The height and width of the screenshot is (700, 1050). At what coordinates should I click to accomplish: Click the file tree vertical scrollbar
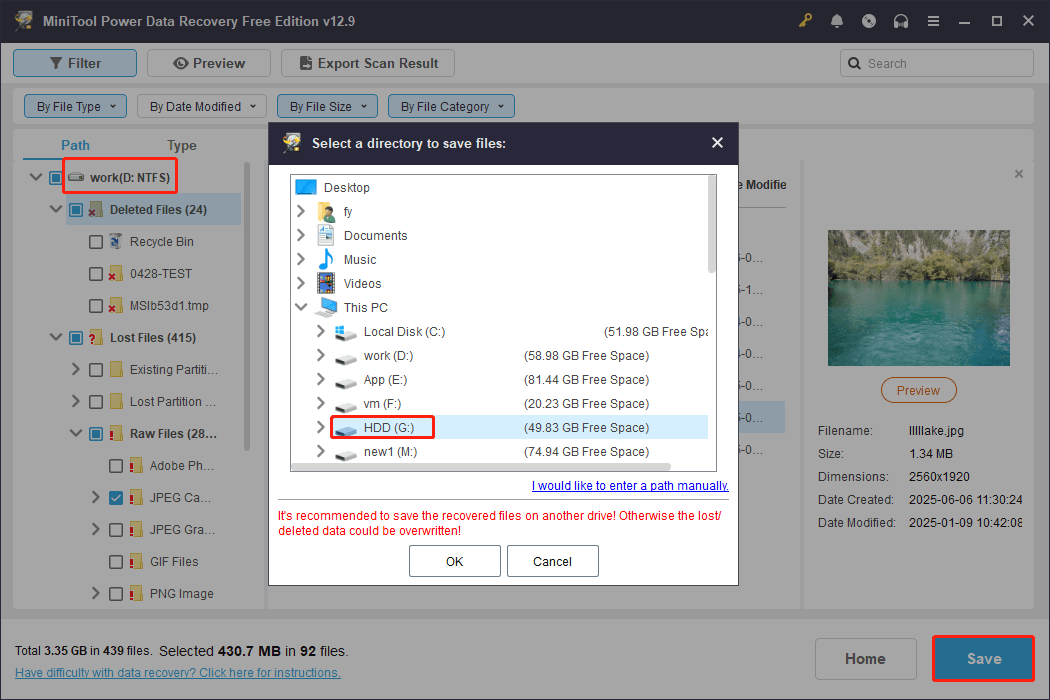[247, 306]
